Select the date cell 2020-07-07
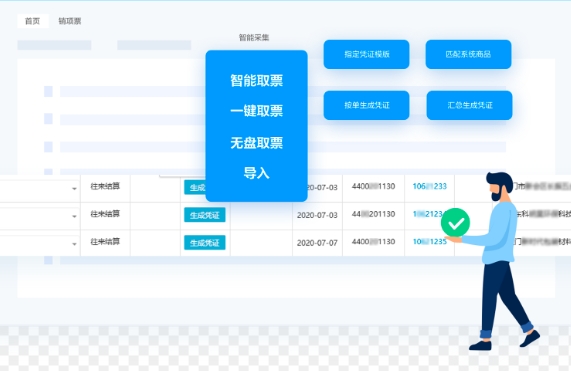 tap(317, 243)
